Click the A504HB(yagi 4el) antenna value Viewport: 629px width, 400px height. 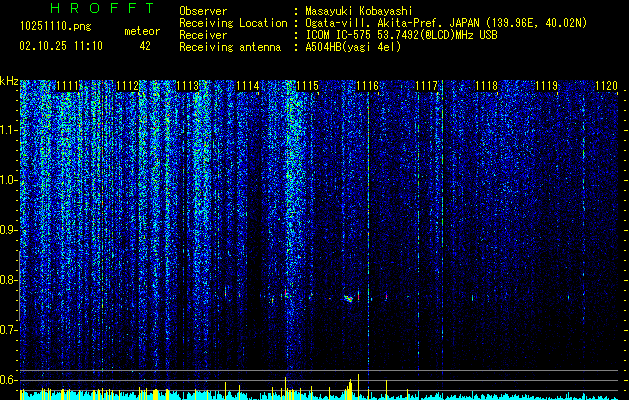pyautogui.click(x=353, y=47)
